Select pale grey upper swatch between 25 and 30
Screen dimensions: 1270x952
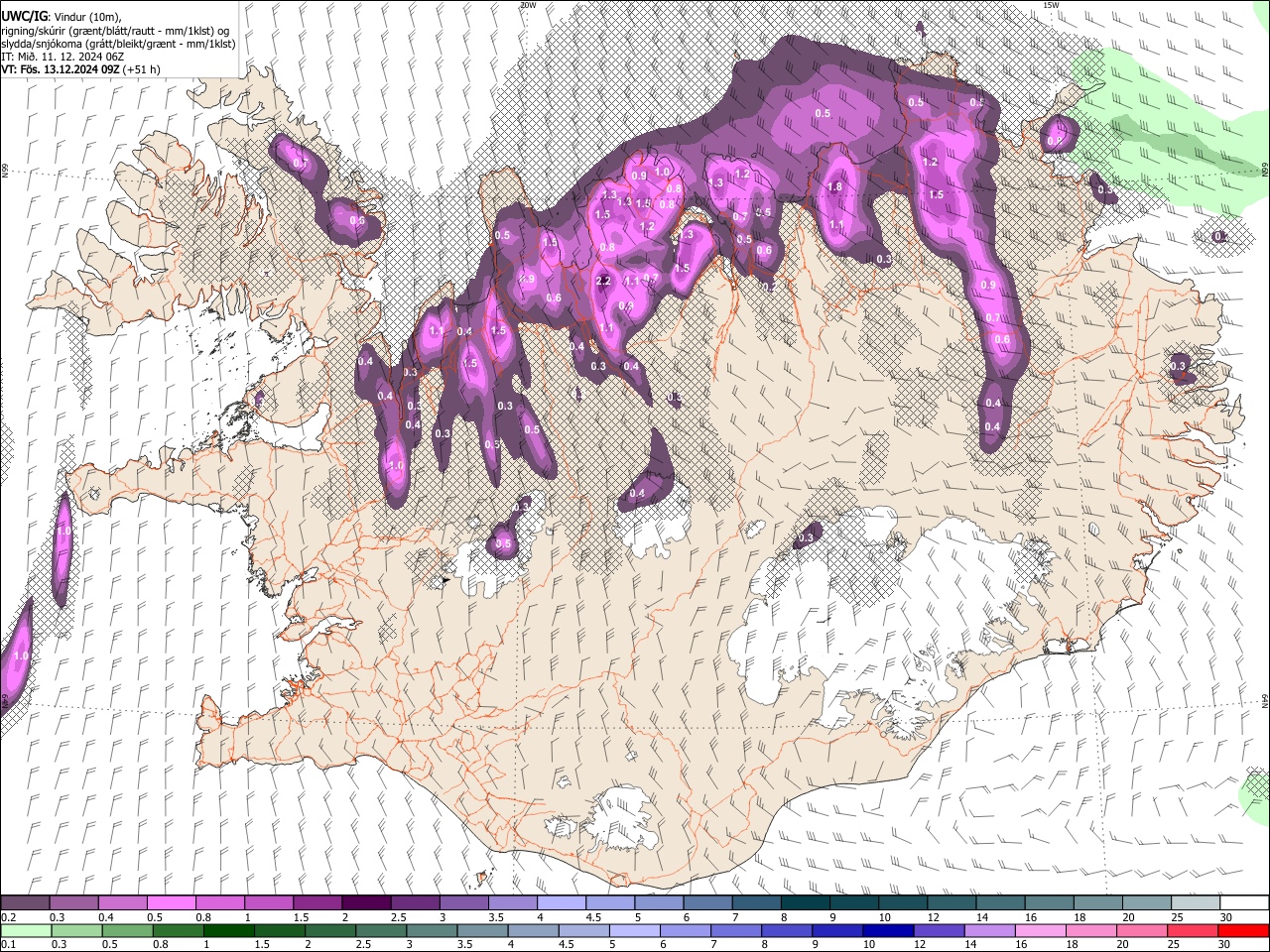tap(1196, 903)
